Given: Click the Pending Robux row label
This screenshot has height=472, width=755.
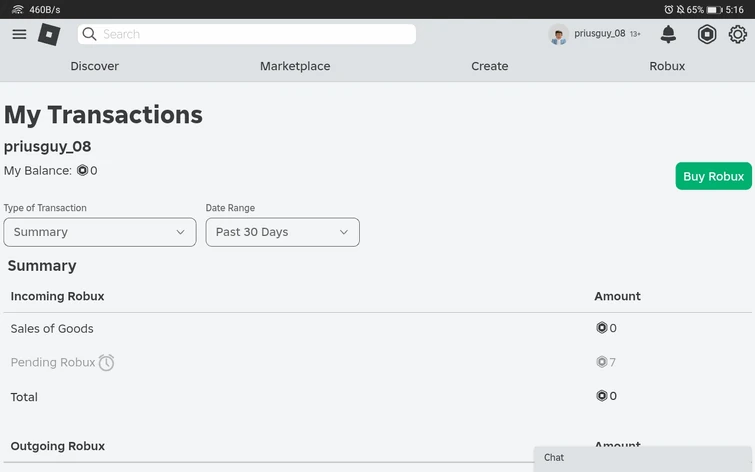Looking at the screenshot, I should pos(53,363).
